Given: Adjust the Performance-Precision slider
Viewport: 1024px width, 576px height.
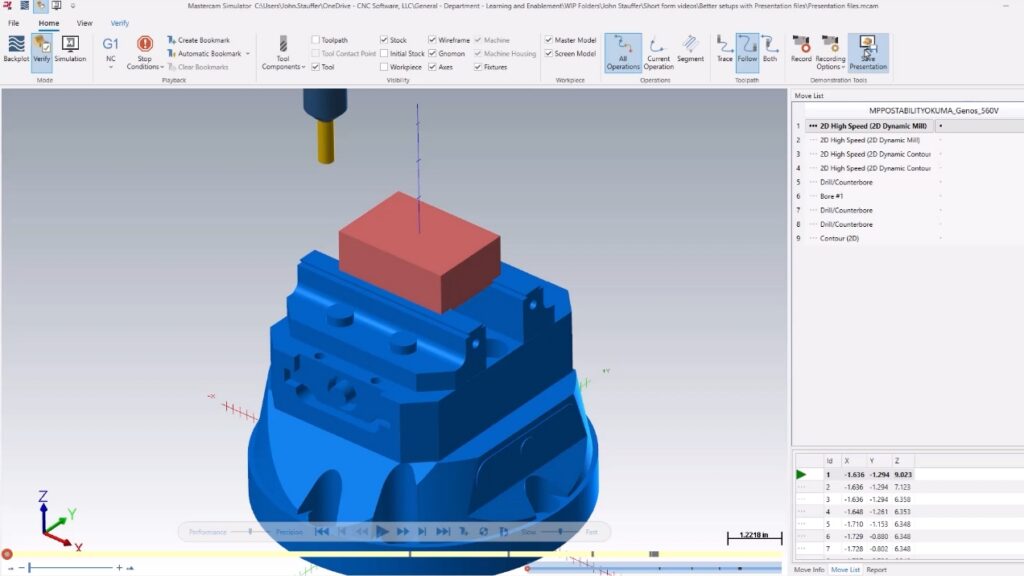Looking at the screenshot, I should click(x=250, y=532).
